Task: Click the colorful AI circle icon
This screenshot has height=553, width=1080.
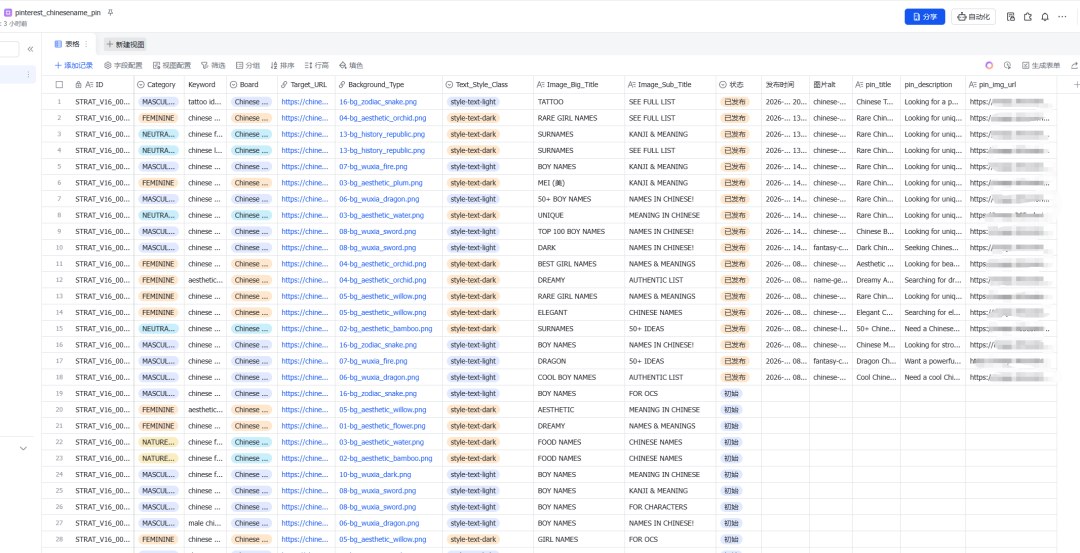Action: pyautogui.click(x=989, y=65)
